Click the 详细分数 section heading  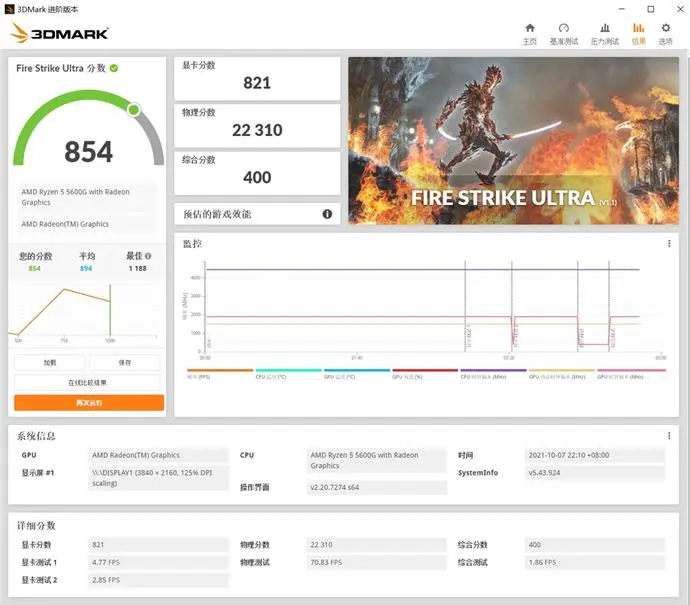(36, 526)
